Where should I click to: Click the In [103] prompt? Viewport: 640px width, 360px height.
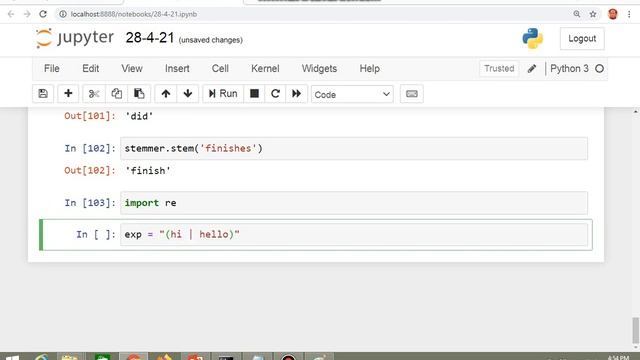pos(90,203)
